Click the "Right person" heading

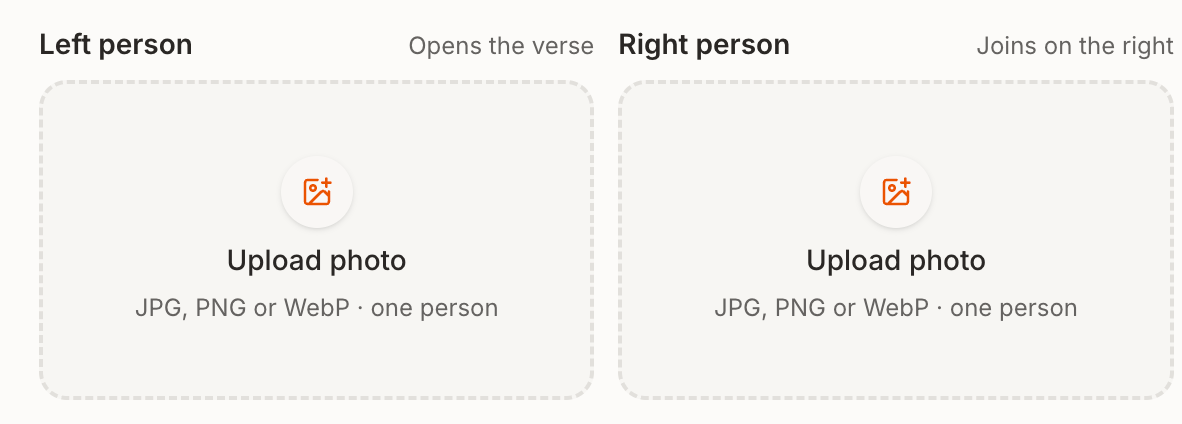pyautogui.click(x=704, y=45)
